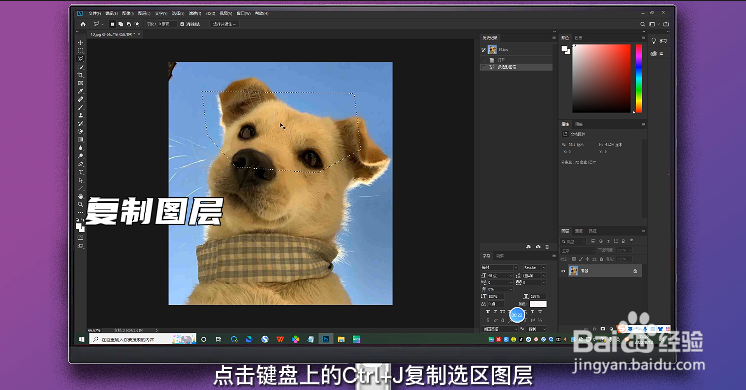The height and width of the screenshot is (390, 746).
Task: Switch to the Paragraph tab
Action: [500, 256]
